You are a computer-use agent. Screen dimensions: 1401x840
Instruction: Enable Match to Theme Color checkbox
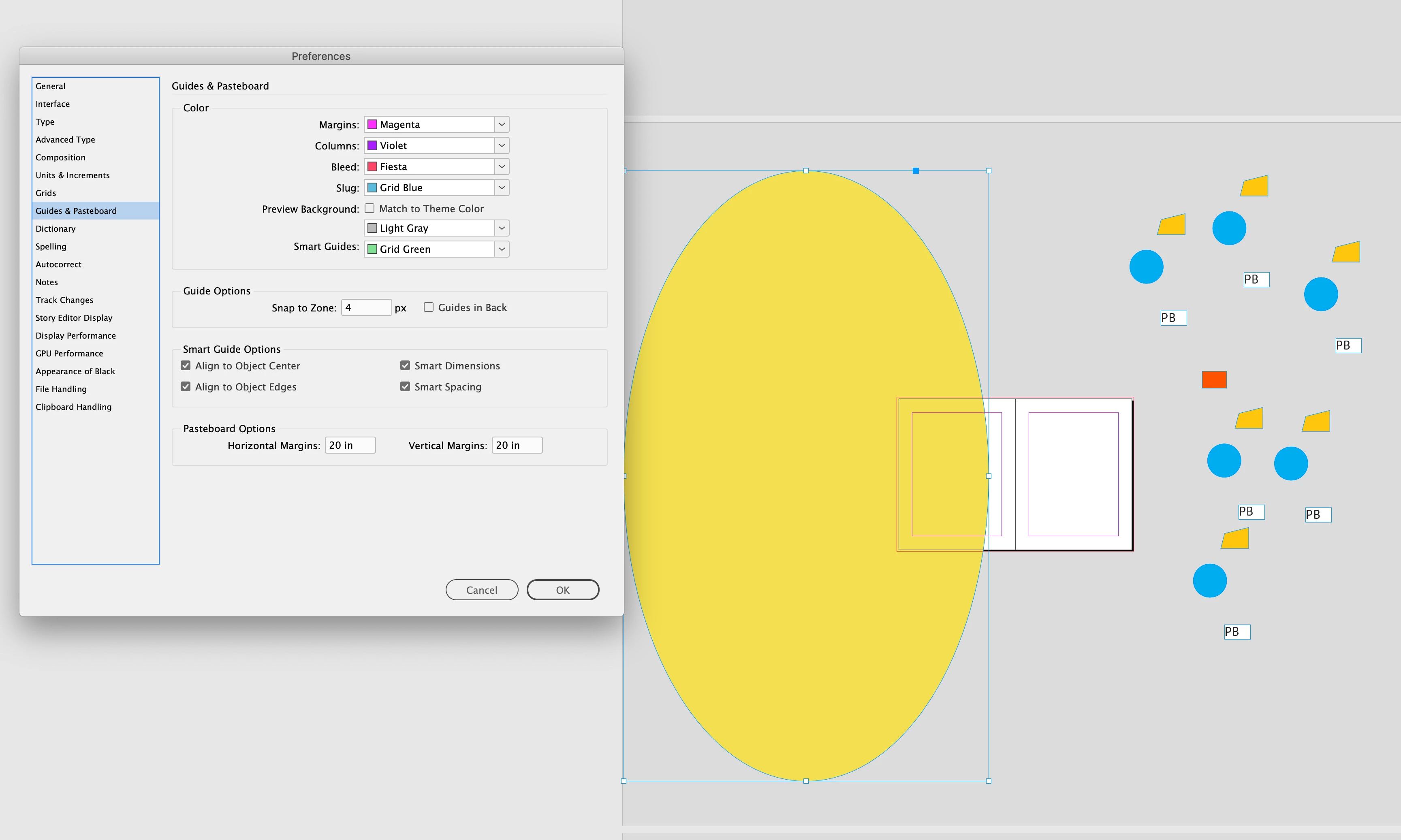tap(369, 208)
